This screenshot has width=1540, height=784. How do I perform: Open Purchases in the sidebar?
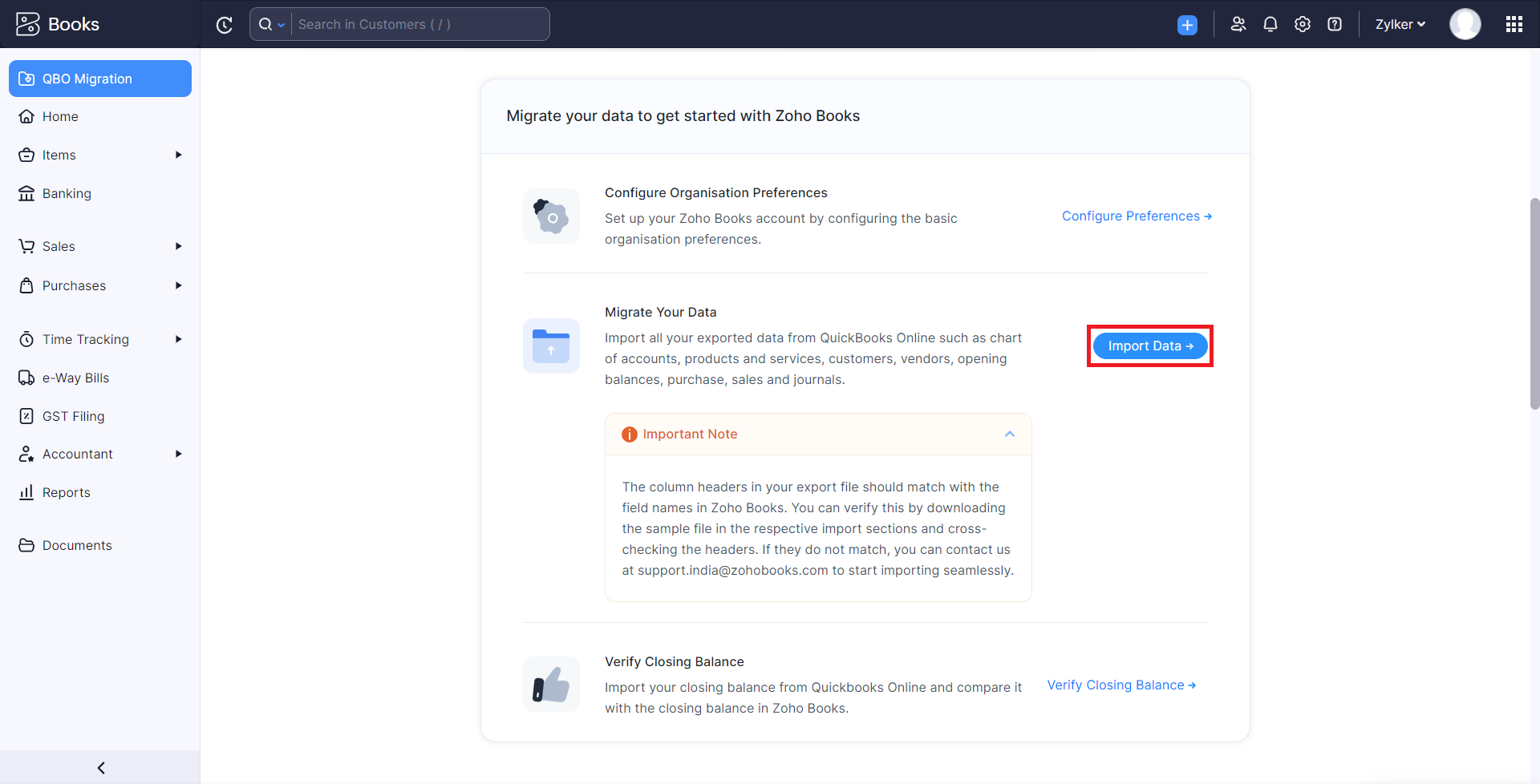[x=100, y=285]
